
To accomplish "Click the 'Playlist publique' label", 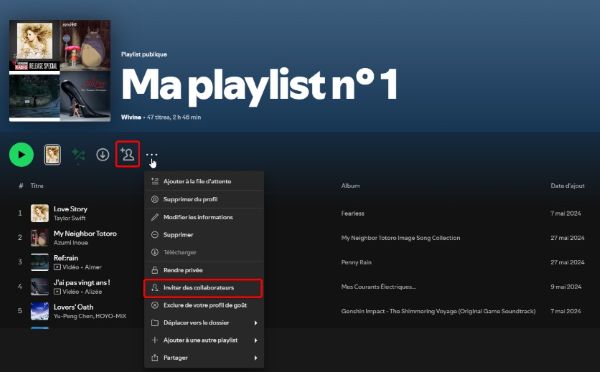I will click(x=144, y=54).
